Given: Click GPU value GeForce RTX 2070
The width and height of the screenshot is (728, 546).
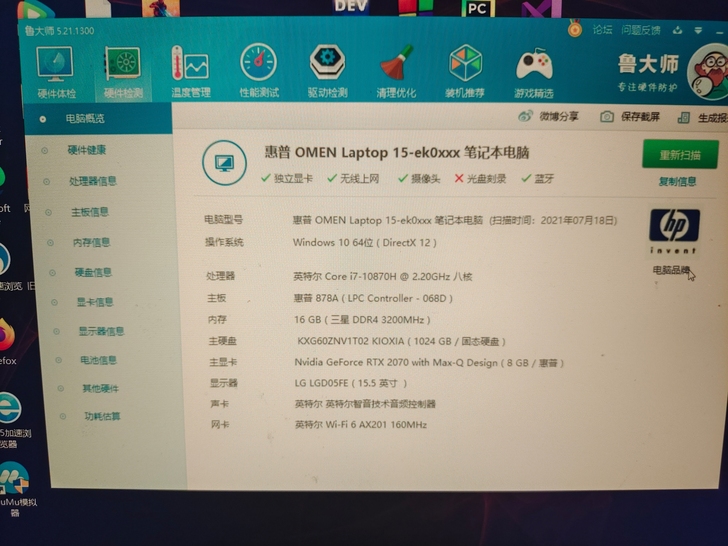Looking at the screenshot, I should [429, 363].
